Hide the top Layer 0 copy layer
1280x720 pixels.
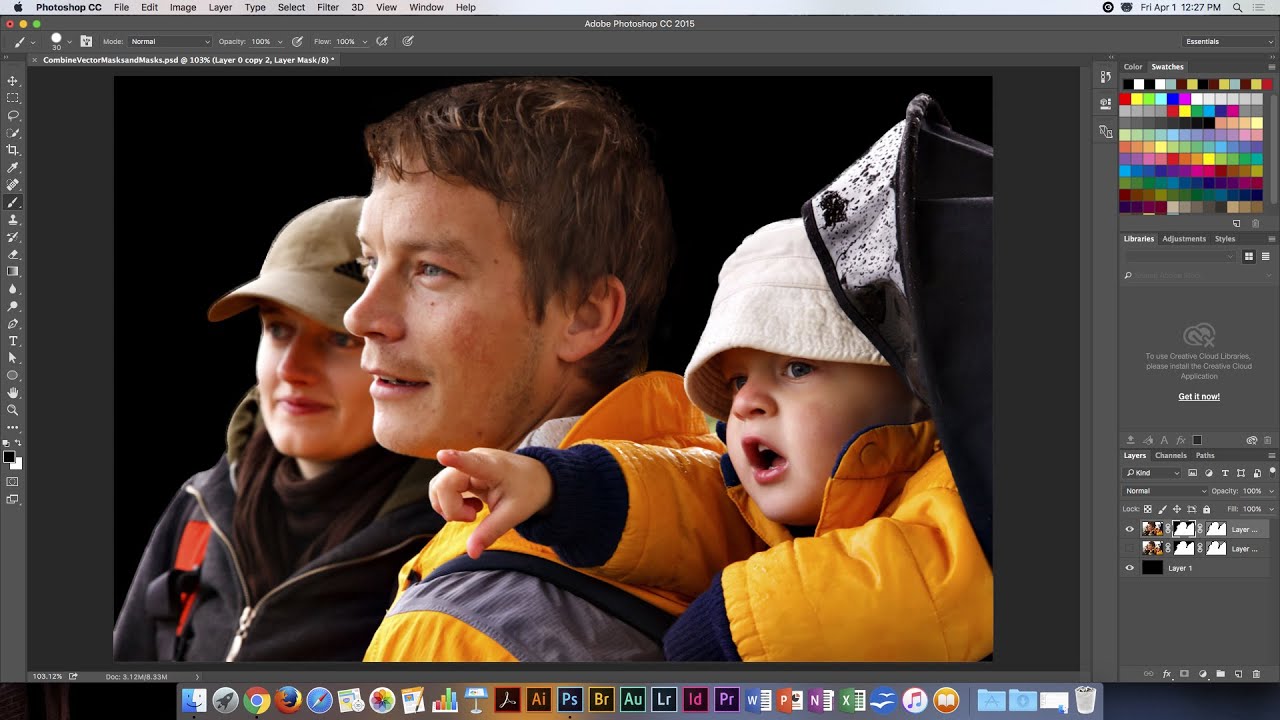click(1130, 529)
